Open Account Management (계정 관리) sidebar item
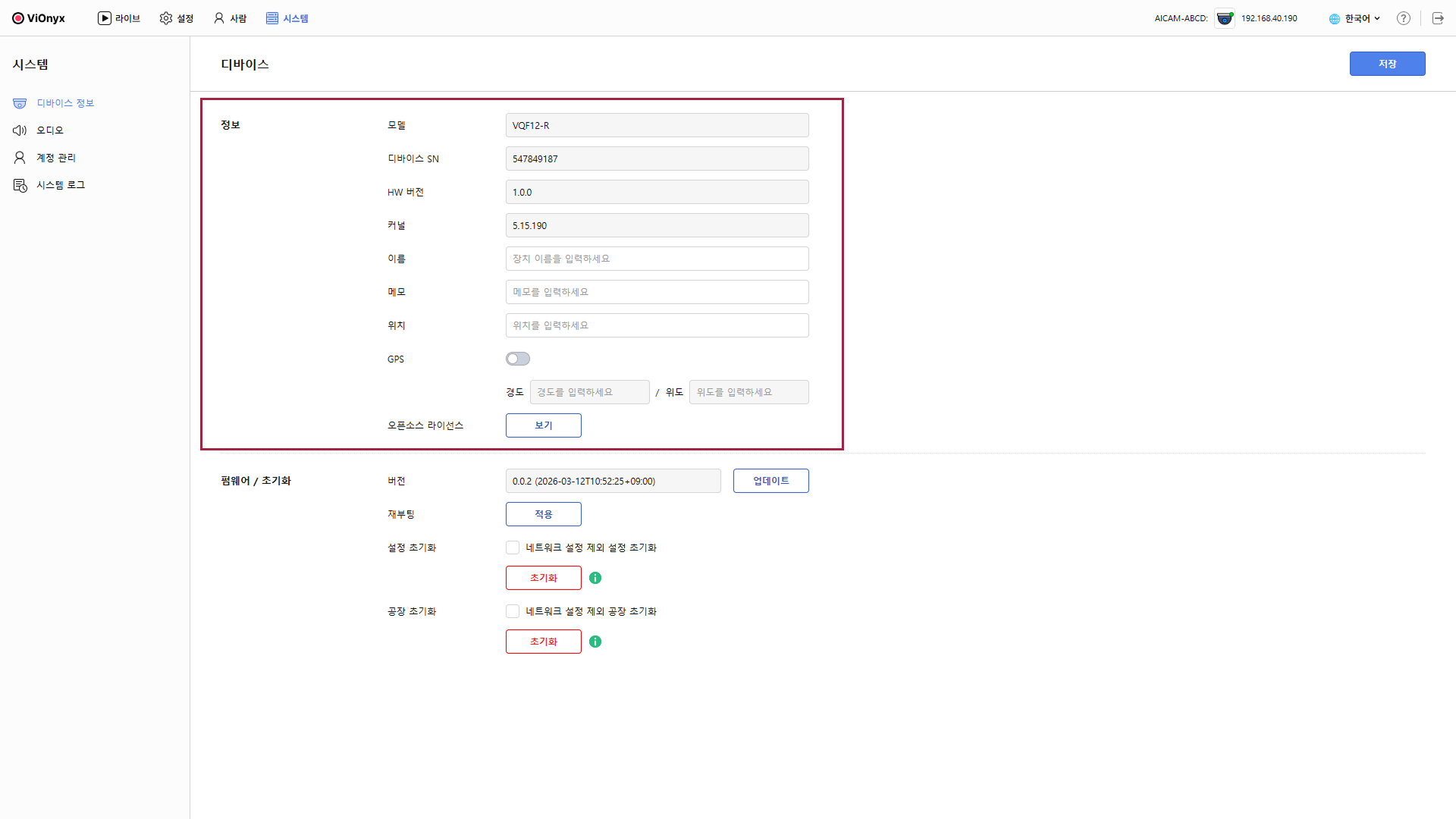 [x=55, y=158]
